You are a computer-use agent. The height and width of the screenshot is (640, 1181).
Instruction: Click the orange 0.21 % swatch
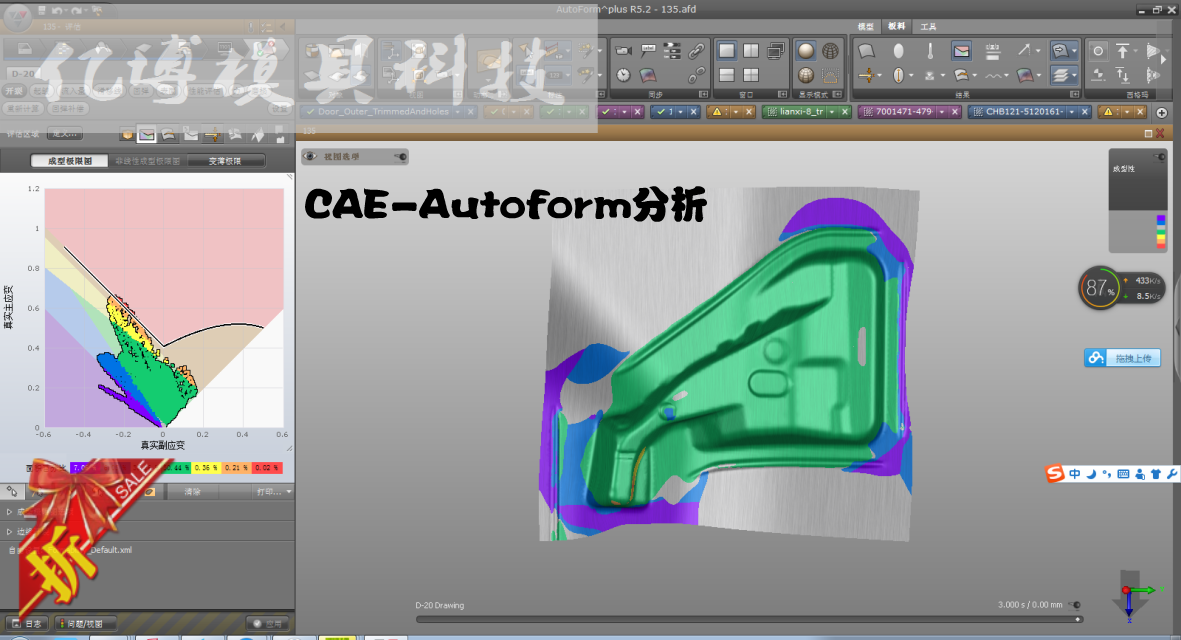click(237, 468)
